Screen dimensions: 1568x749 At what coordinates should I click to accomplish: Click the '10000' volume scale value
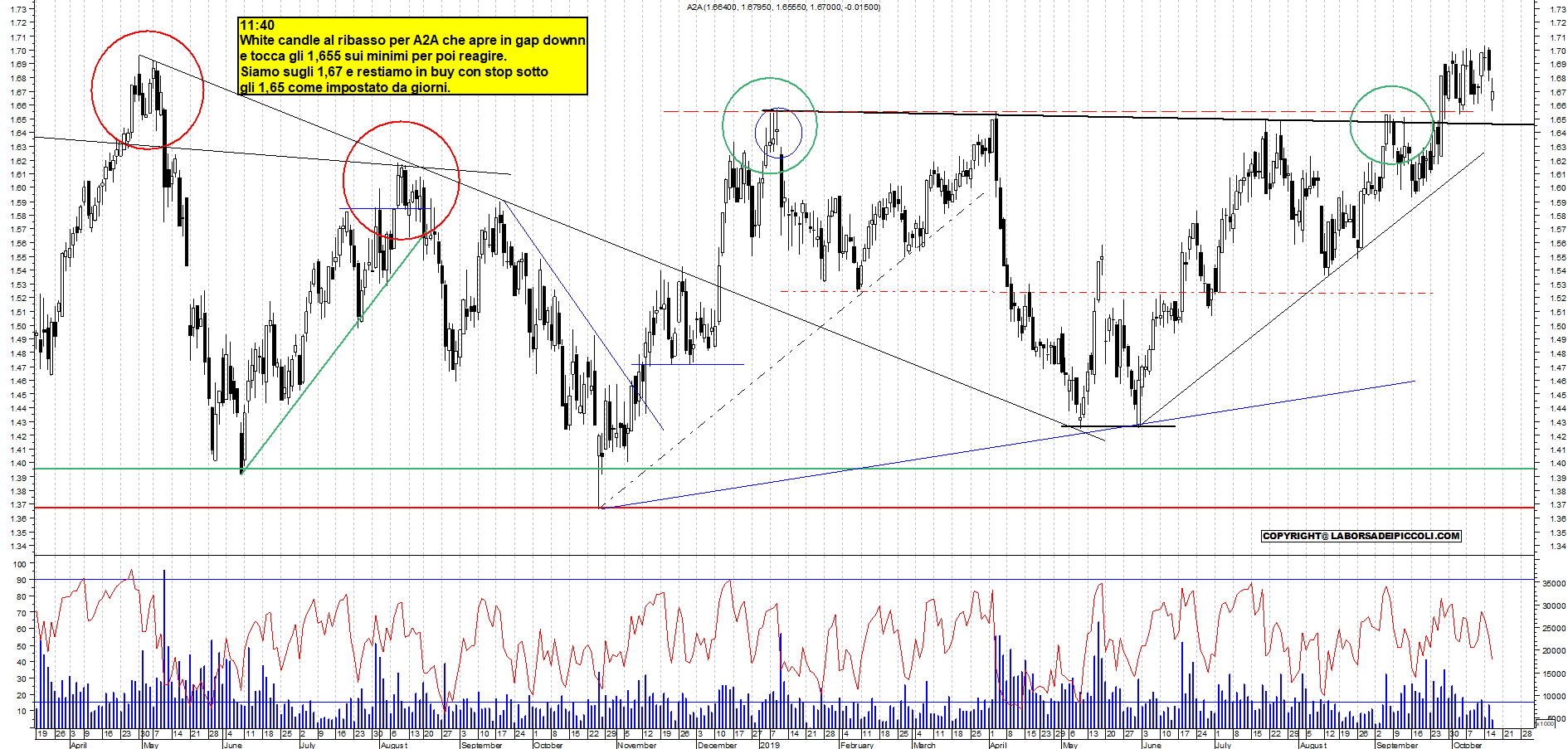click(1554, 697)
